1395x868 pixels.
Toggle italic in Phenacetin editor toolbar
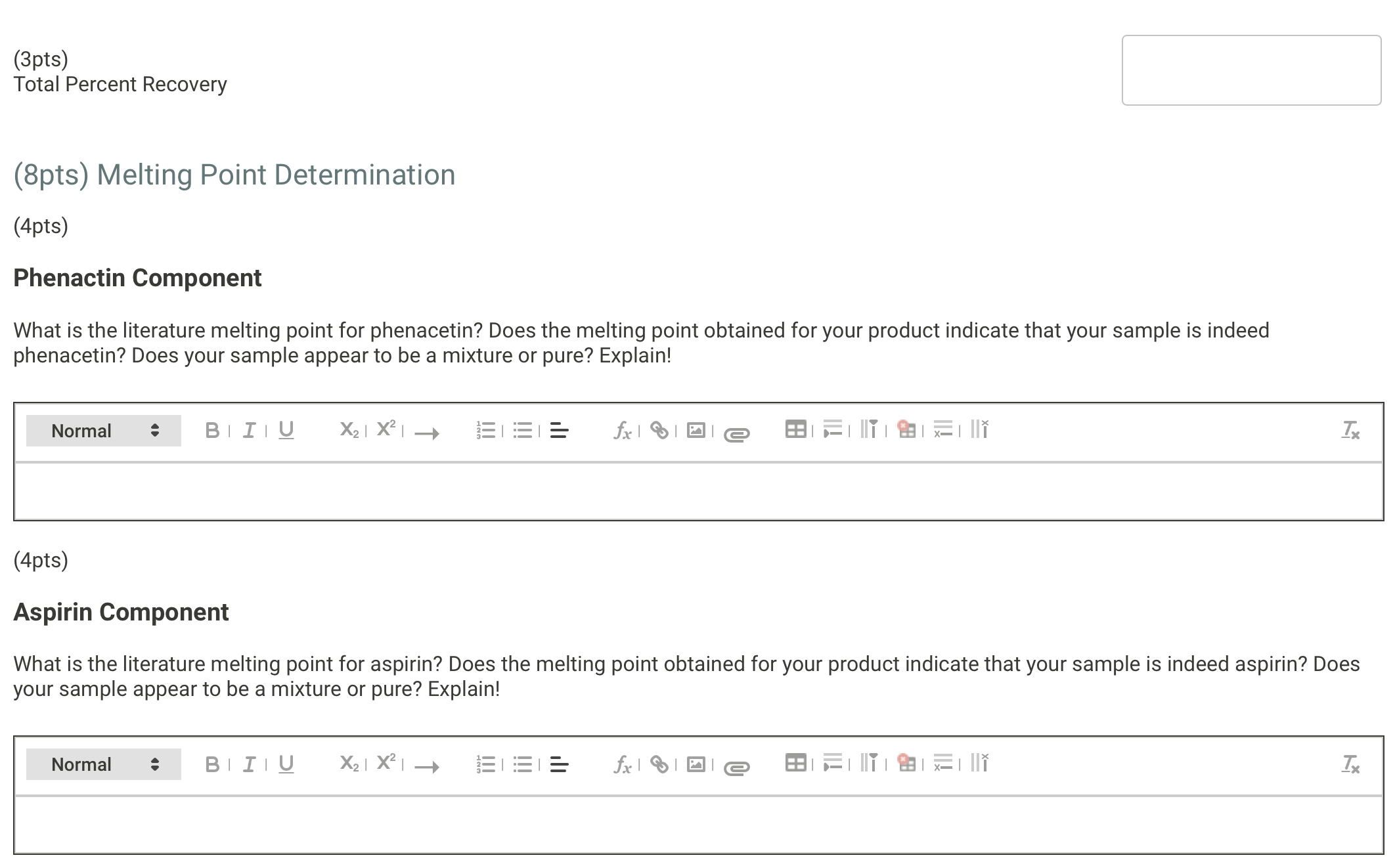coord(249,431)
